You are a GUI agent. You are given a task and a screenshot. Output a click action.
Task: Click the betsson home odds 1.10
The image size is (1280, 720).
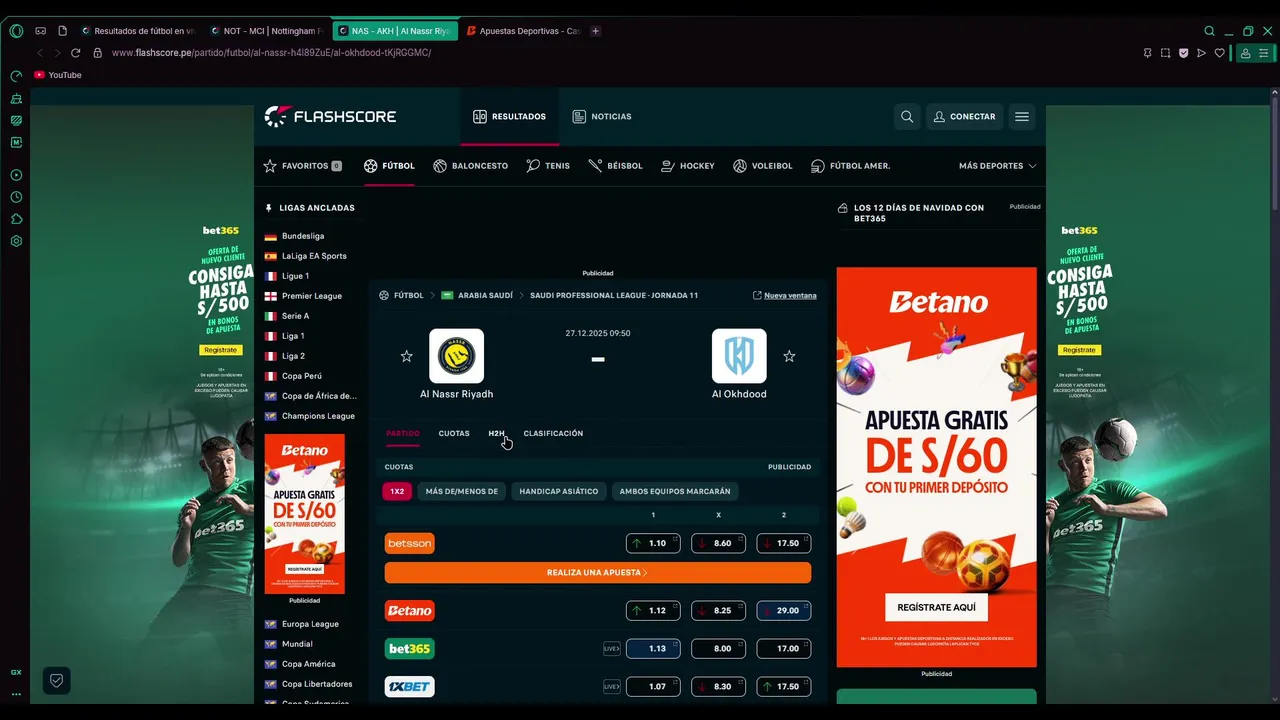(x=653, y=544)
